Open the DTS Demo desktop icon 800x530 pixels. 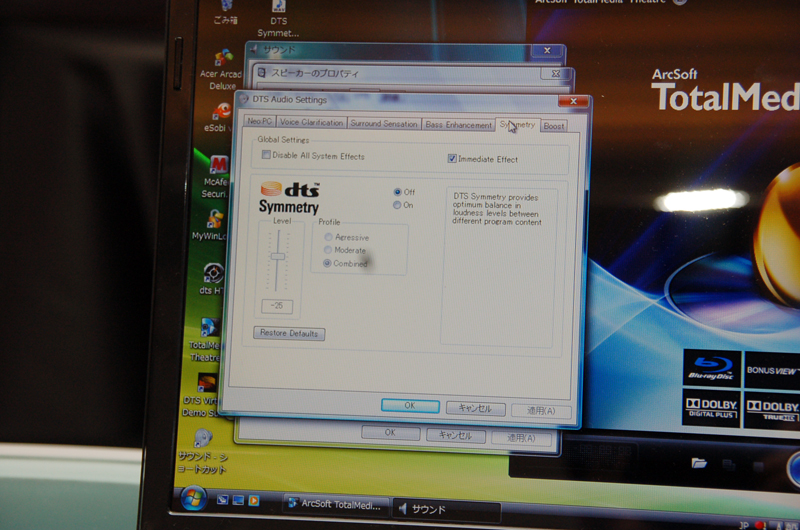click(x=203, y=395)
